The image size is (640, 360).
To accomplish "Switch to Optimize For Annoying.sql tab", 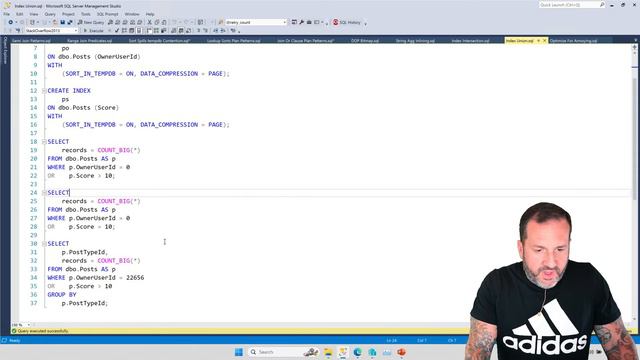I will 573,40.
